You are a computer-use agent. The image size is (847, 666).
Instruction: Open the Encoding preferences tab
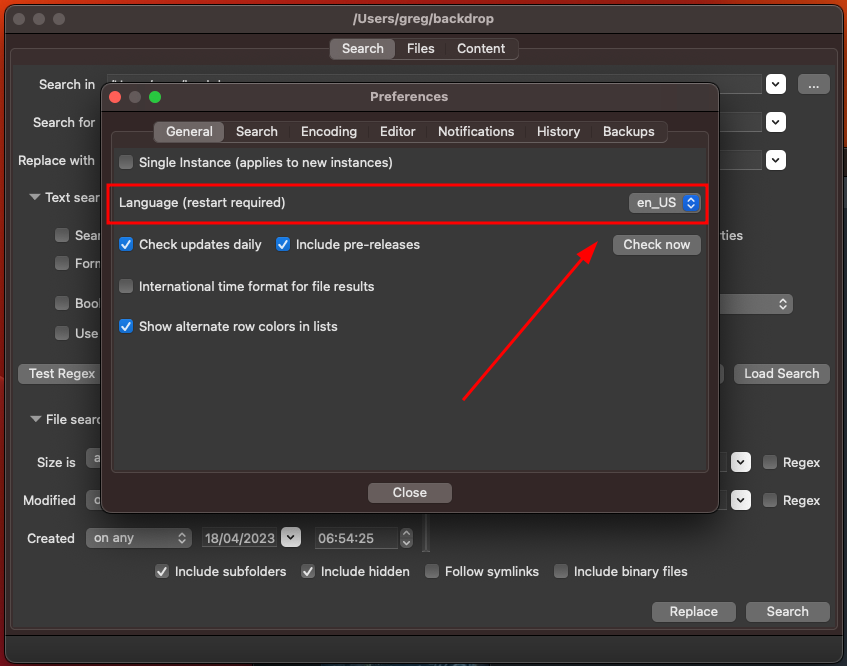[x=328, y=131]
